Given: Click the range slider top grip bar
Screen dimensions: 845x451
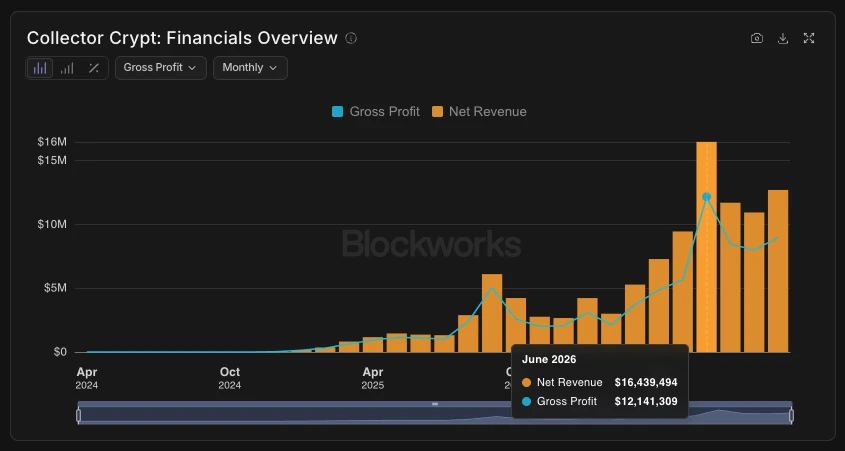Looking at the screenshot, I should (x=435, y=404).
